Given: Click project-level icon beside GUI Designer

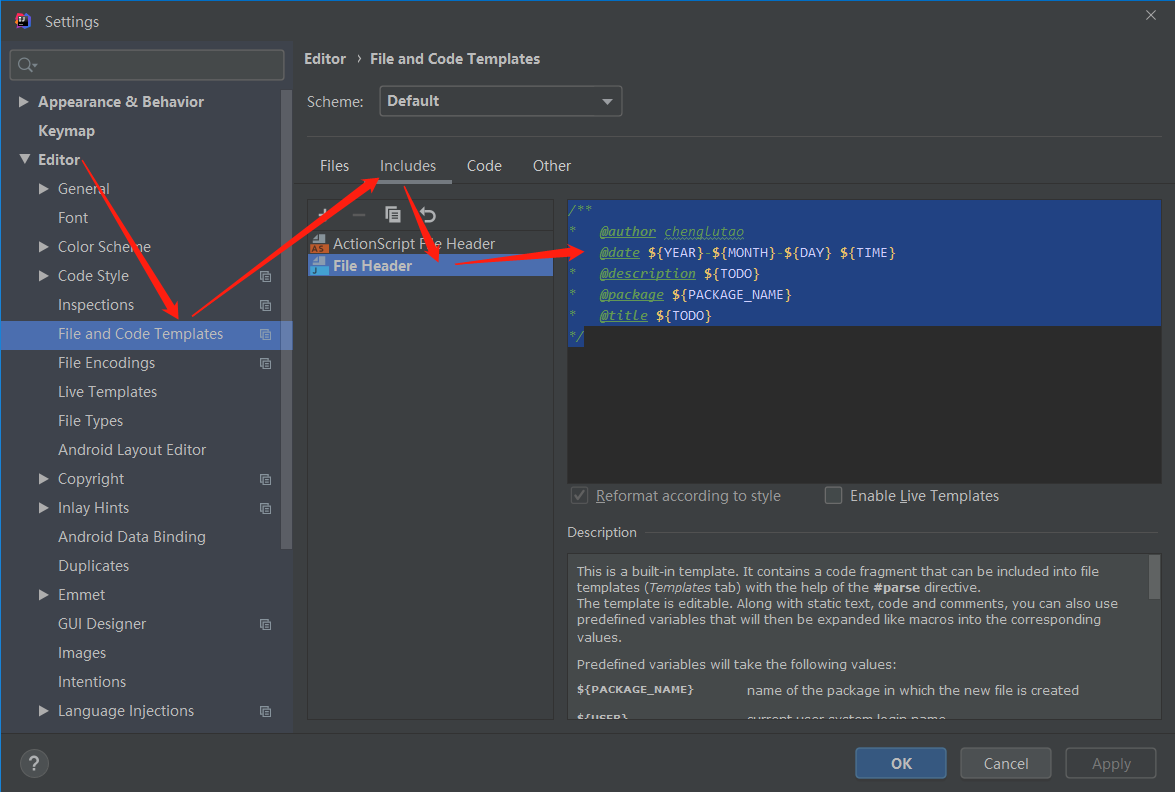Looking at the screenshot, I should pyautogui.click(x=265, y=624).
